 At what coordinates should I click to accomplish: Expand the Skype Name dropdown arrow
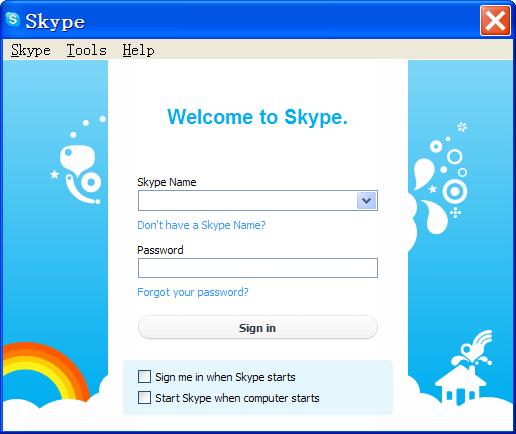366,201
